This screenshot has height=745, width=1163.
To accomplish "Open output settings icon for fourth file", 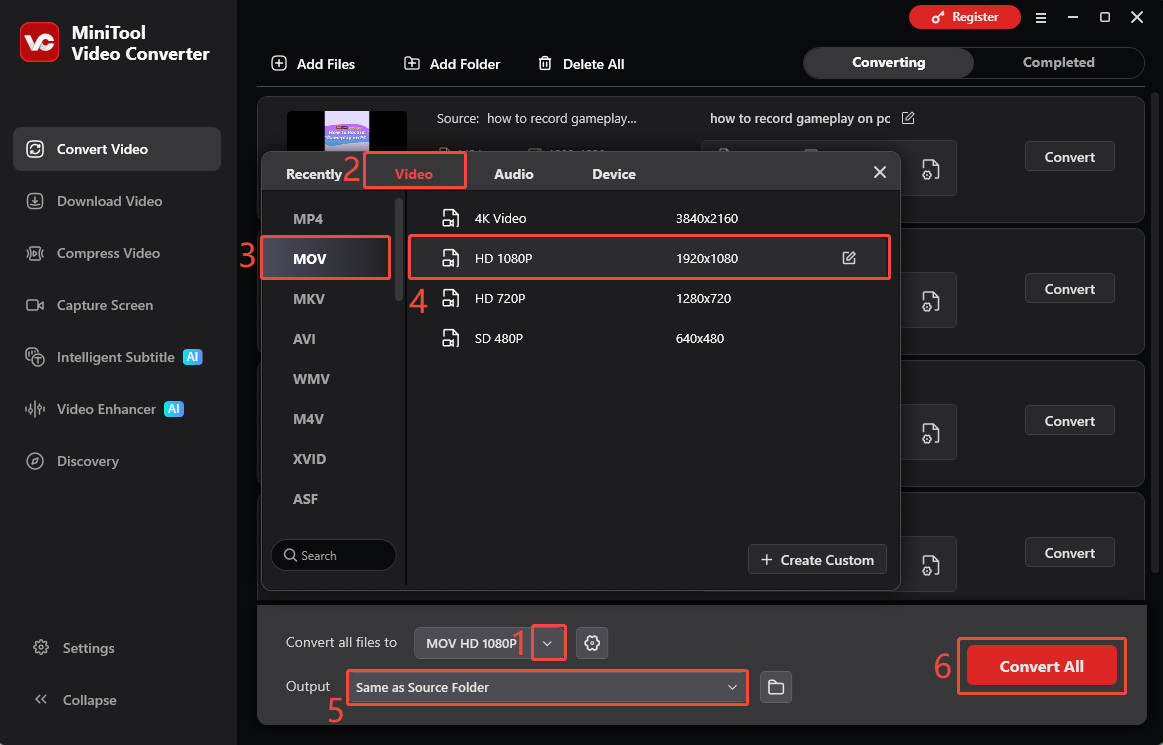I will click(930, 565).
